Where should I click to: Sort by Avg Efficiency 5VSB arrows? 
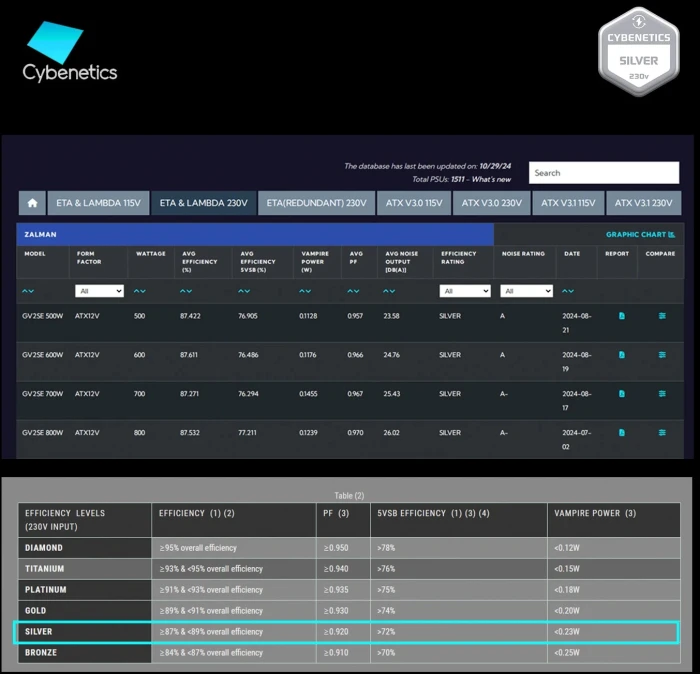pyautogui.click(x=244, y=291)
